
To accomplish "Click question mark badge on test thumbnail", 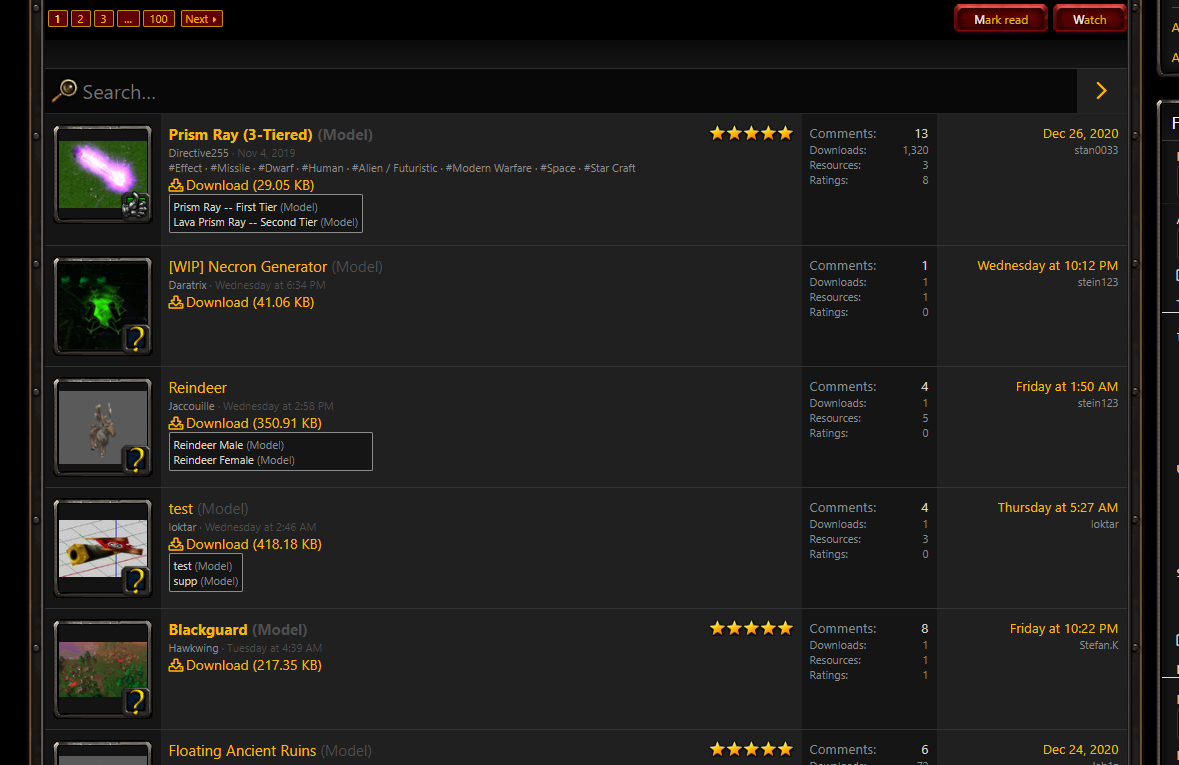I will point(136,580).
